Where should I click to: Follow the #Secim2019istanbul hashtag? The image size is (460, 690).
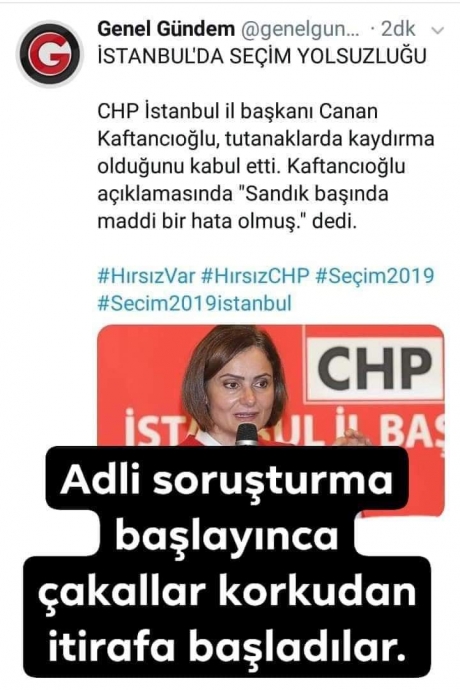pyautogui.click(x=195, y=303)
